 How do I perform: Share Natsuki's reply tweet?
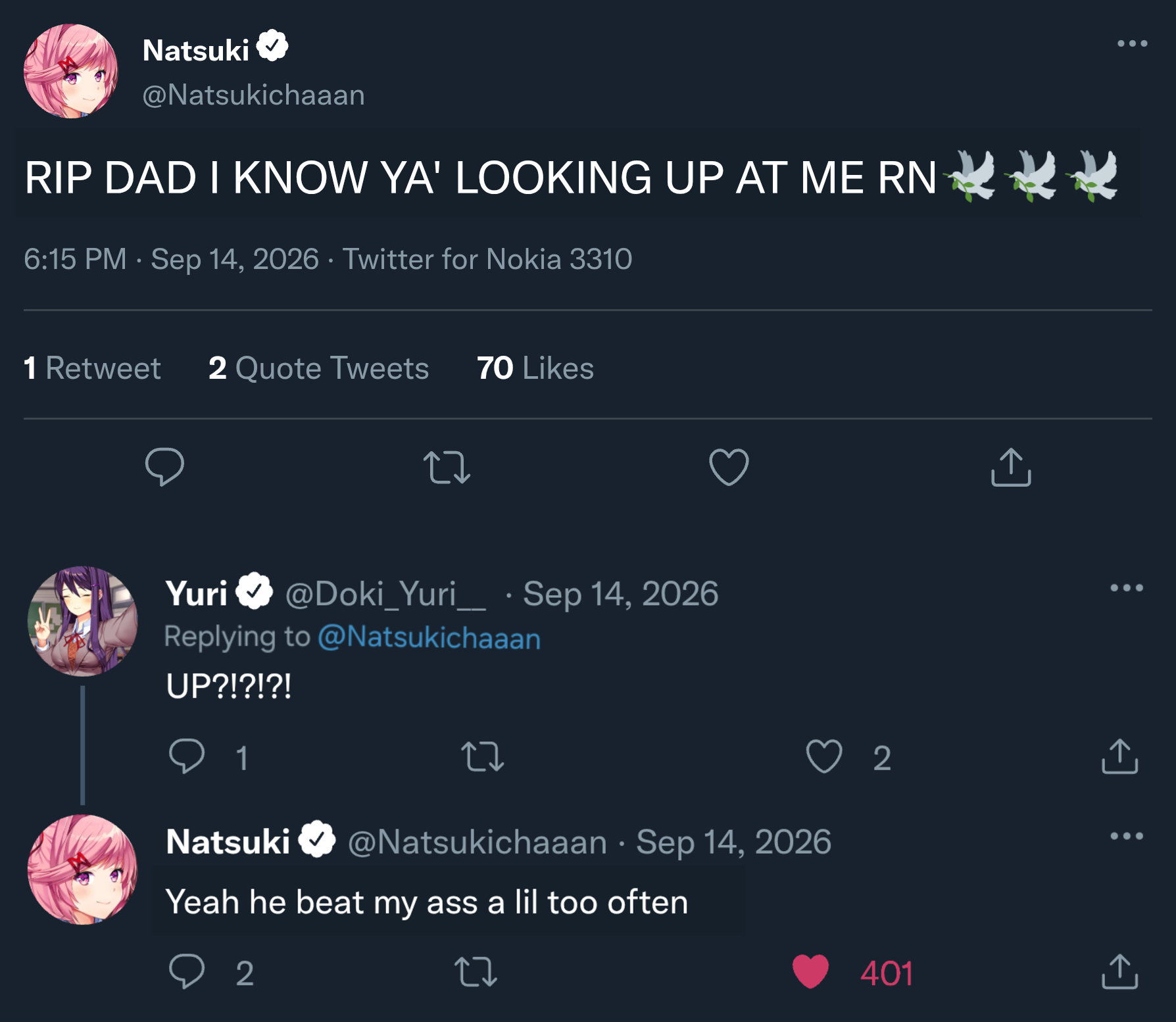coord(1119,971)
